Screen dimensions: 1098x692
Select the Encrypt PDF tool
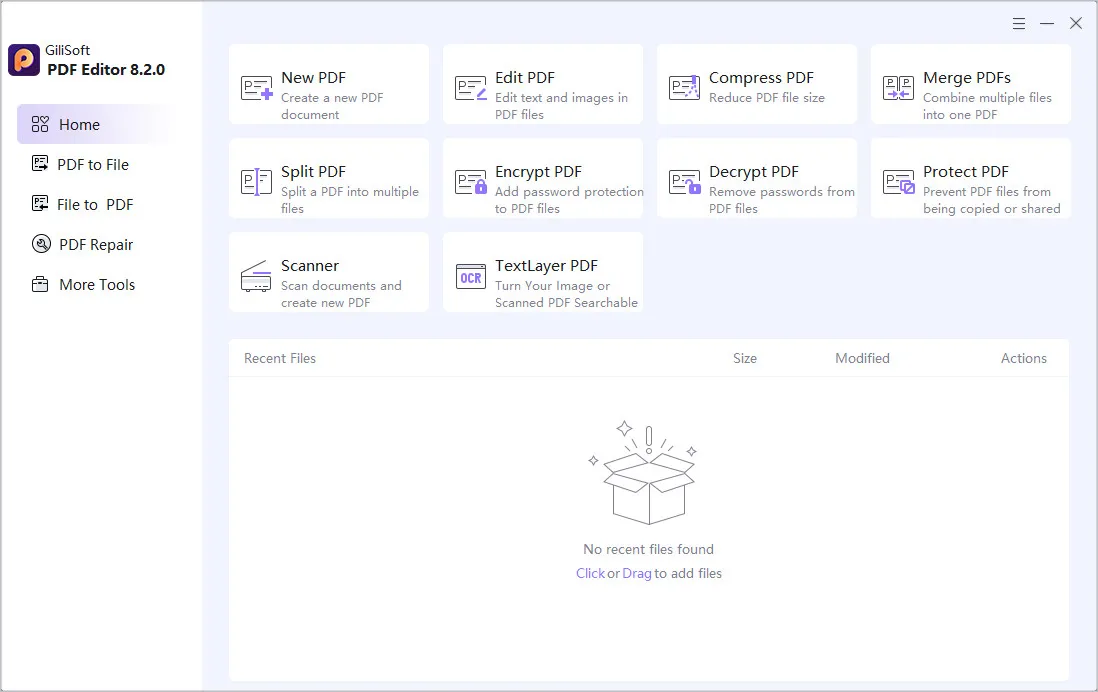point(542,178)
